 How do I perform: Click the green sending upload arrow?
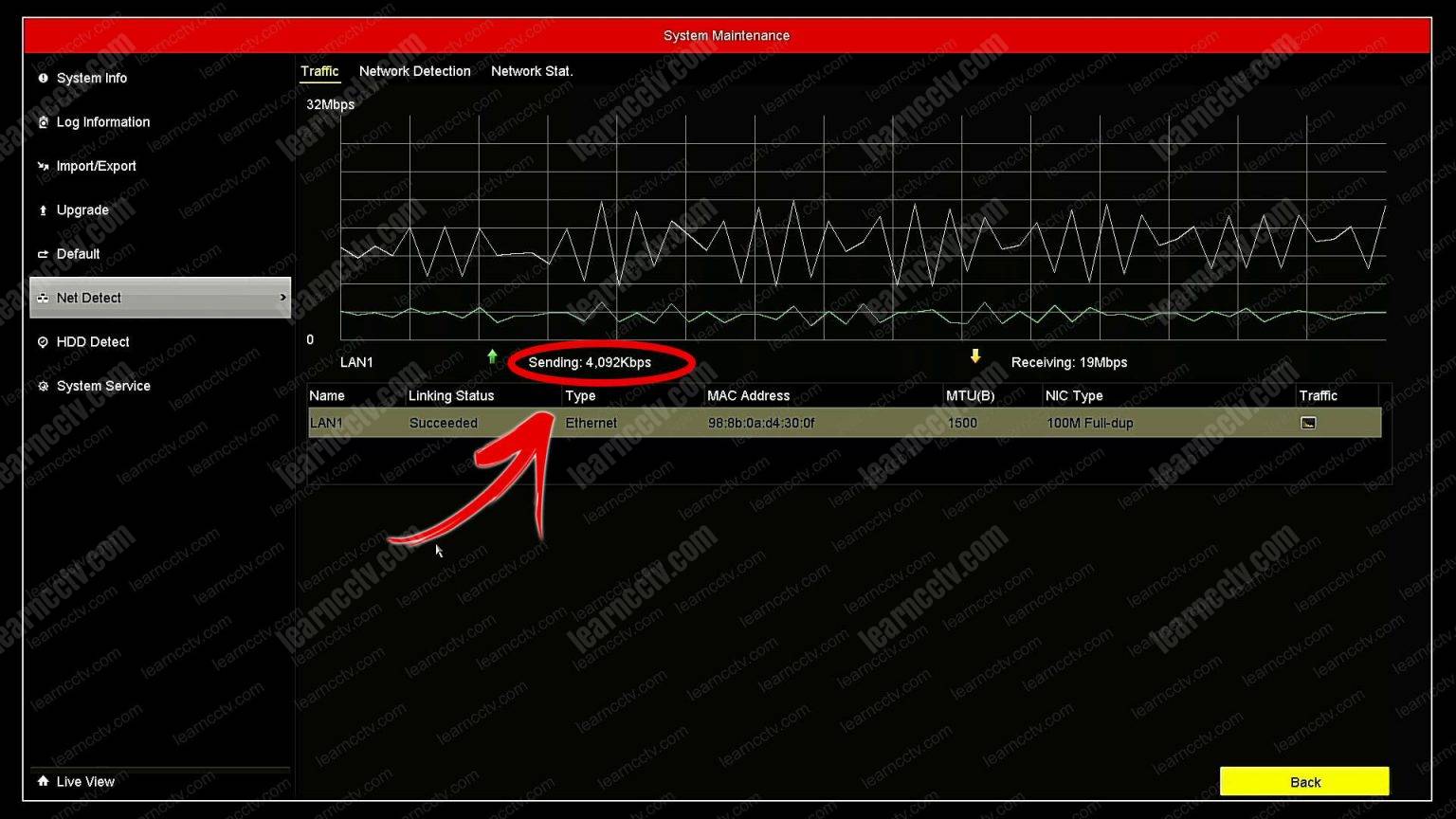[x=492, y=357]
